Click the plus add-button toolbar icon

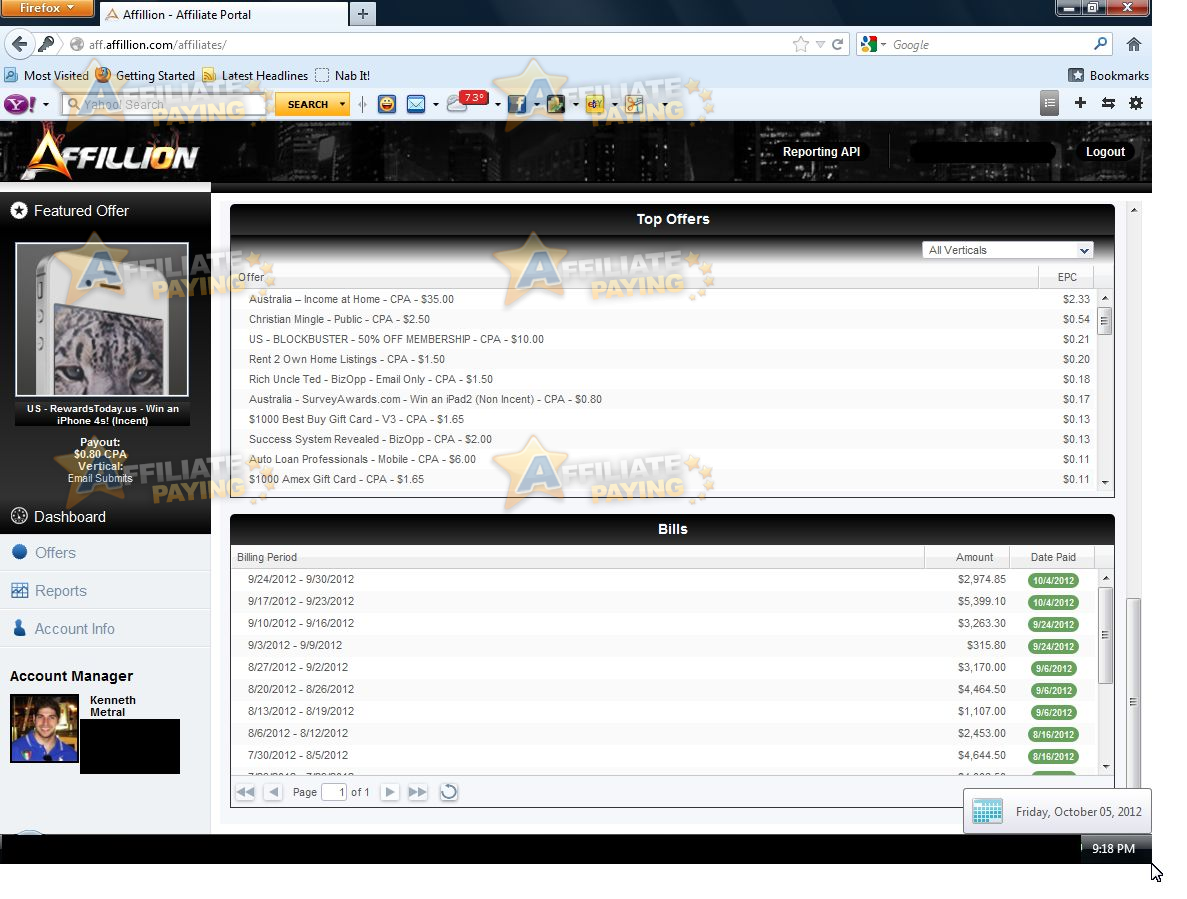pos(1080,103)
